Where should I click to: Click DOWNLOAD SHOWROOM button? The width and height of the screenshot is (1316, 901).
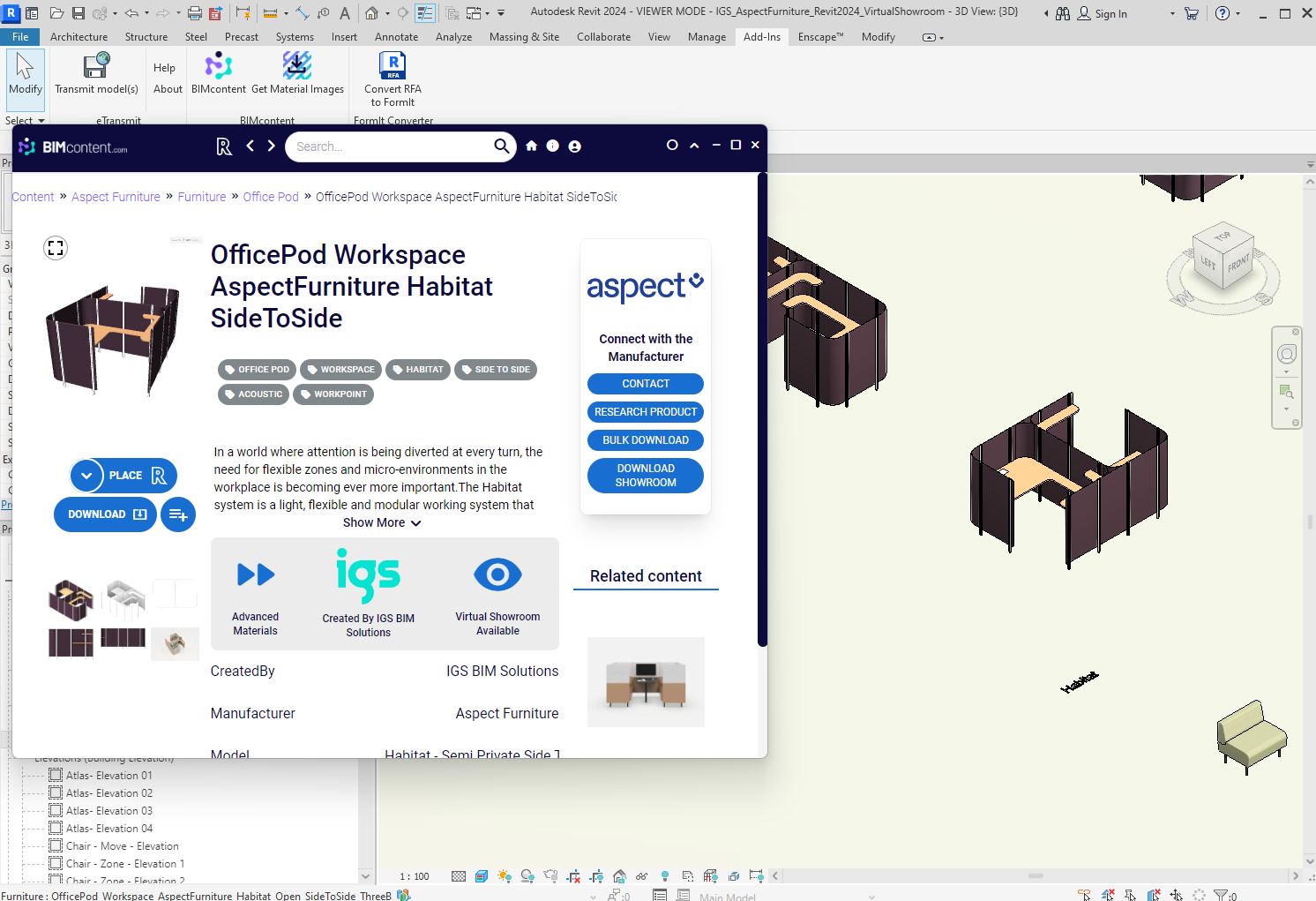[x=646, y=476]
